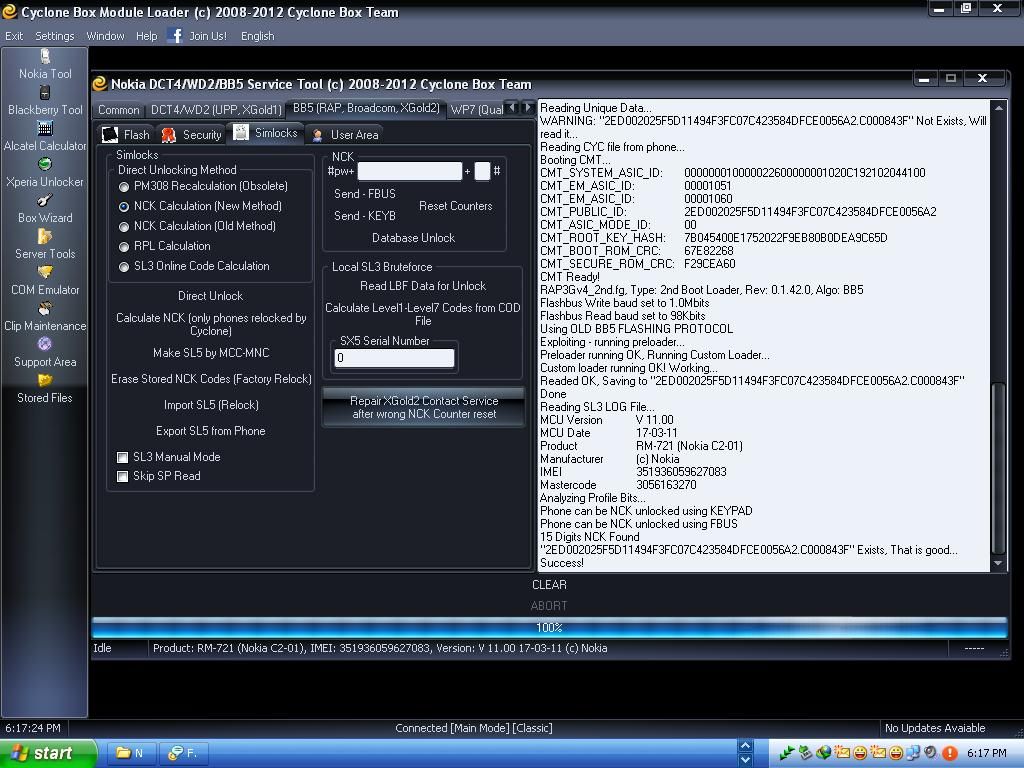Viewport: 1024px width, 768px height.
Task: Open the English language menu
Action: click(257, 36)
